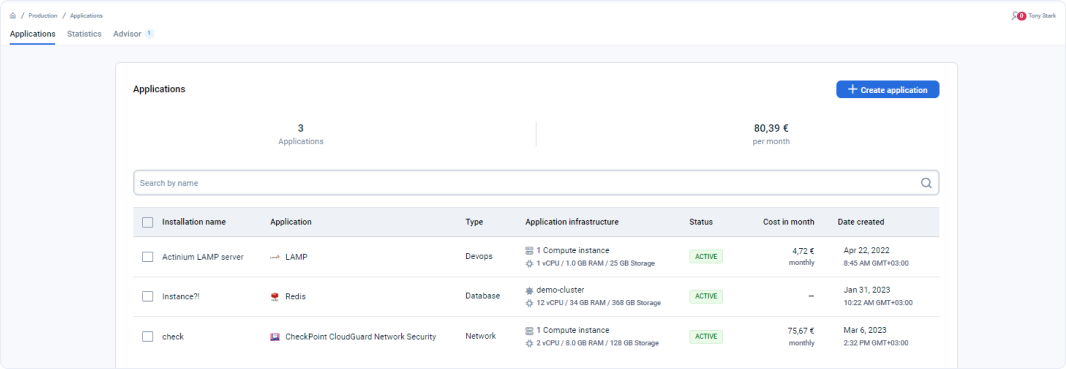This screenshot has width=1066, height=369.
Task: Click 12 vCPU / 34 GB RAM specification
Action: tap(598, 303)
